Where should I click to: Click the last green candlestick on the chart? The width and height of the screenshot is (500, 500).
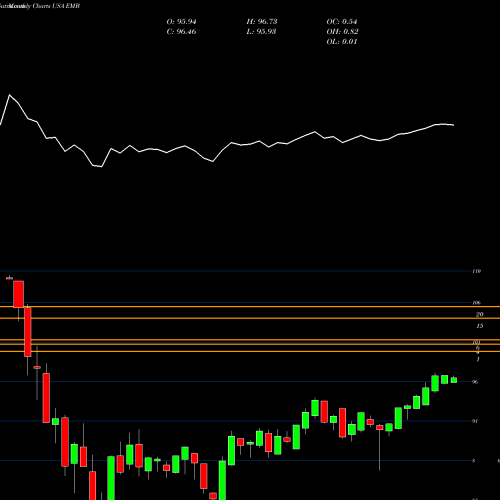[454, 380]
